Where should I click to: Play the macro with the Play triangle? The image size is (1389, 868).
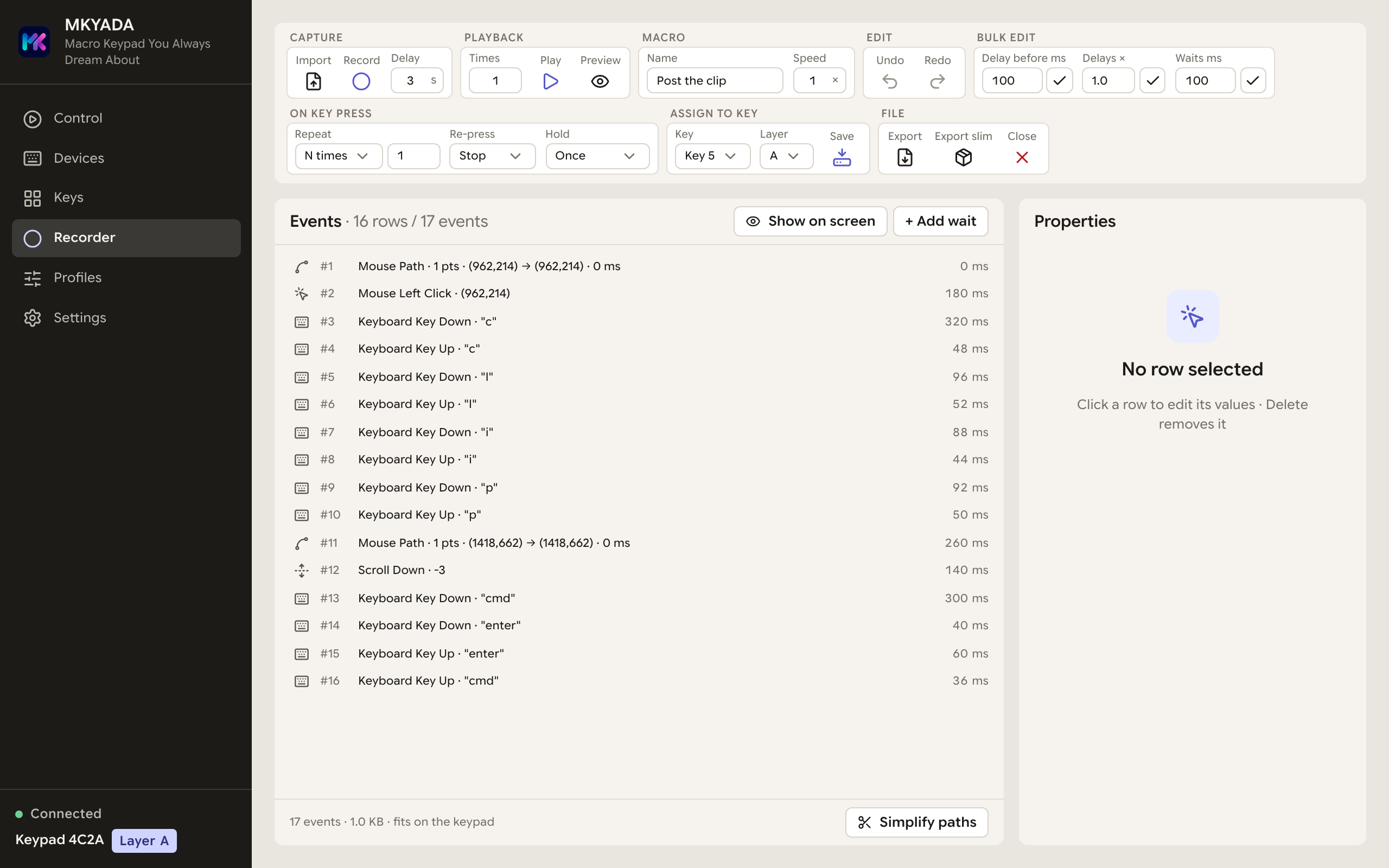pyautogui.click(x=550, y=81)
